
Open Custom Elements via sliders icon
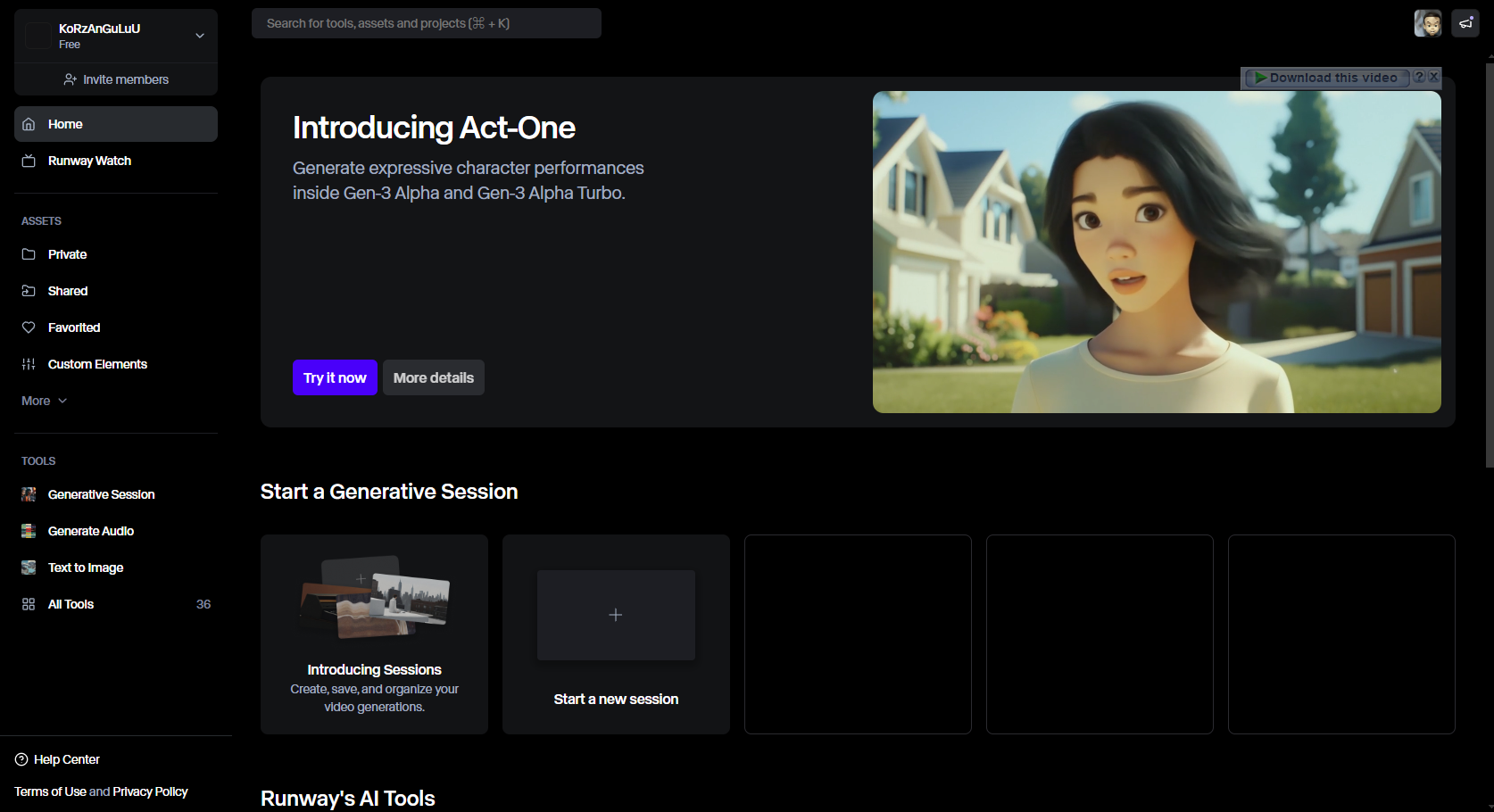pos(29,364)
